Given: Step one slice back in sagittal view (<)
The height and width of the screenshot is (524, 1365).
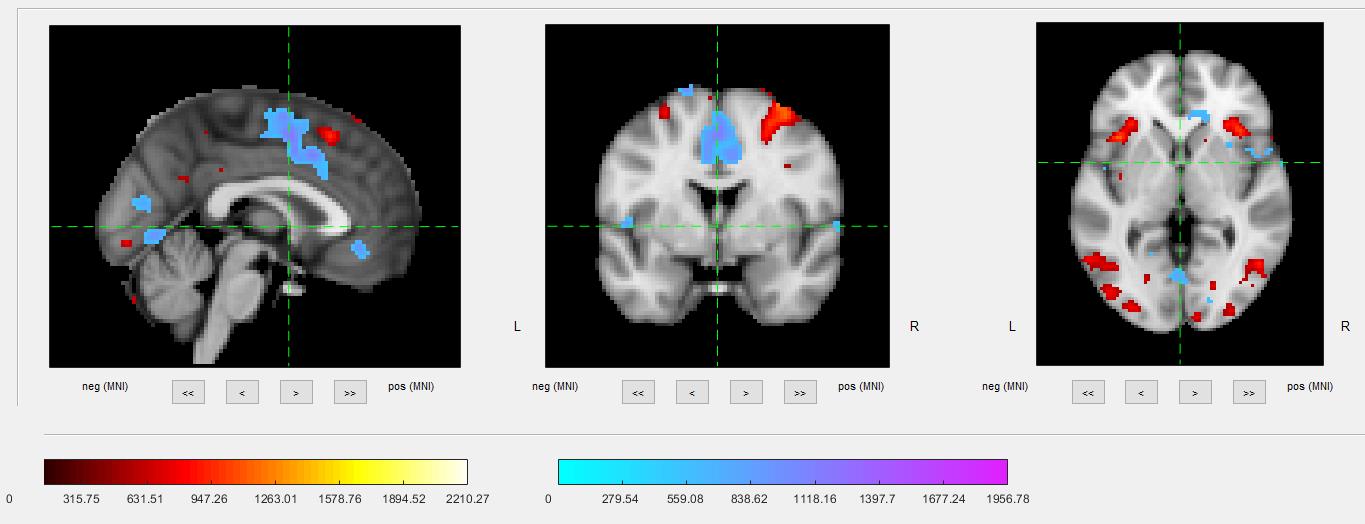Looking at the screenshot, I should tap(242, 392).
